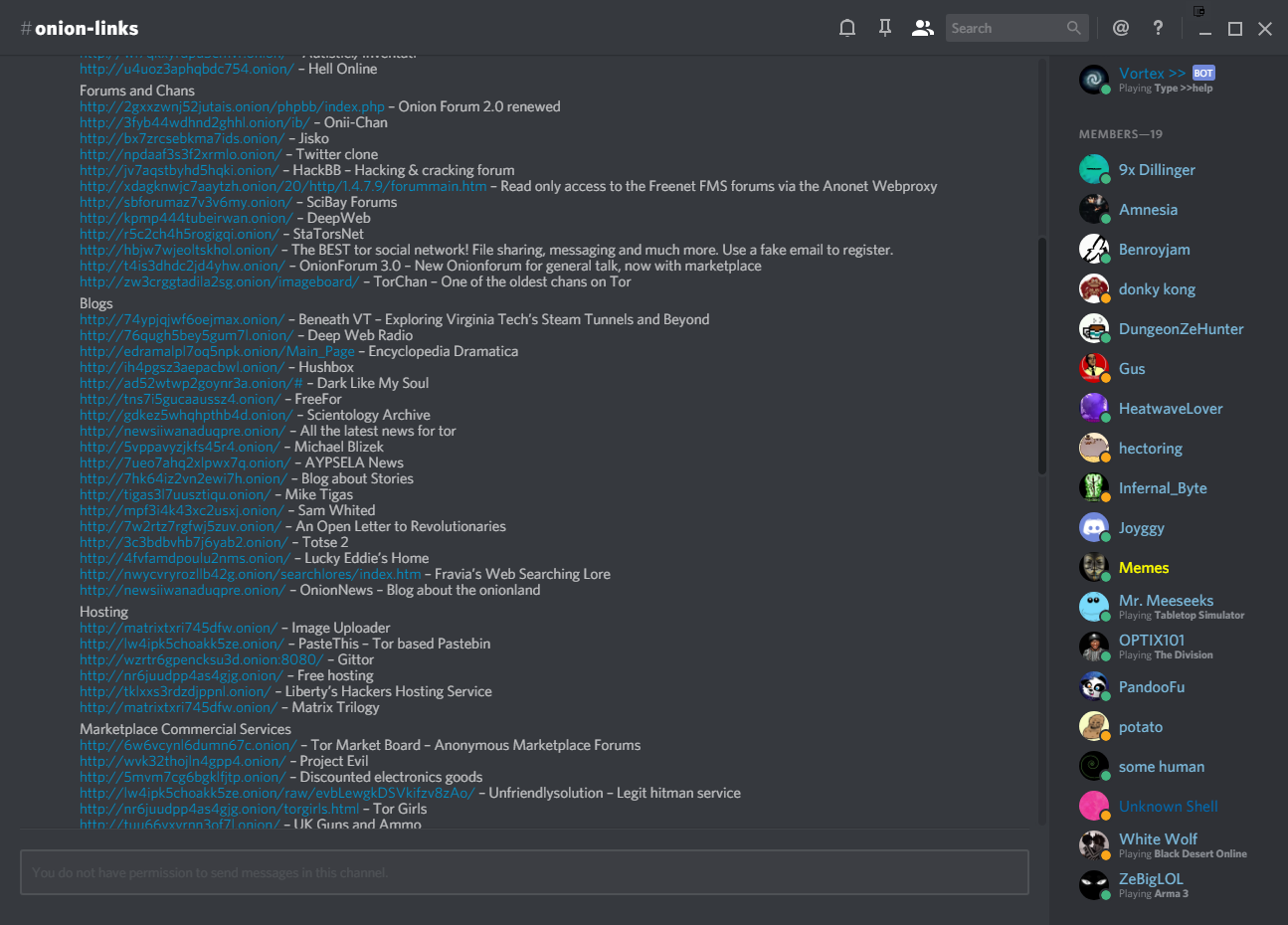Click the help question mark icon

click(1158, 29)
